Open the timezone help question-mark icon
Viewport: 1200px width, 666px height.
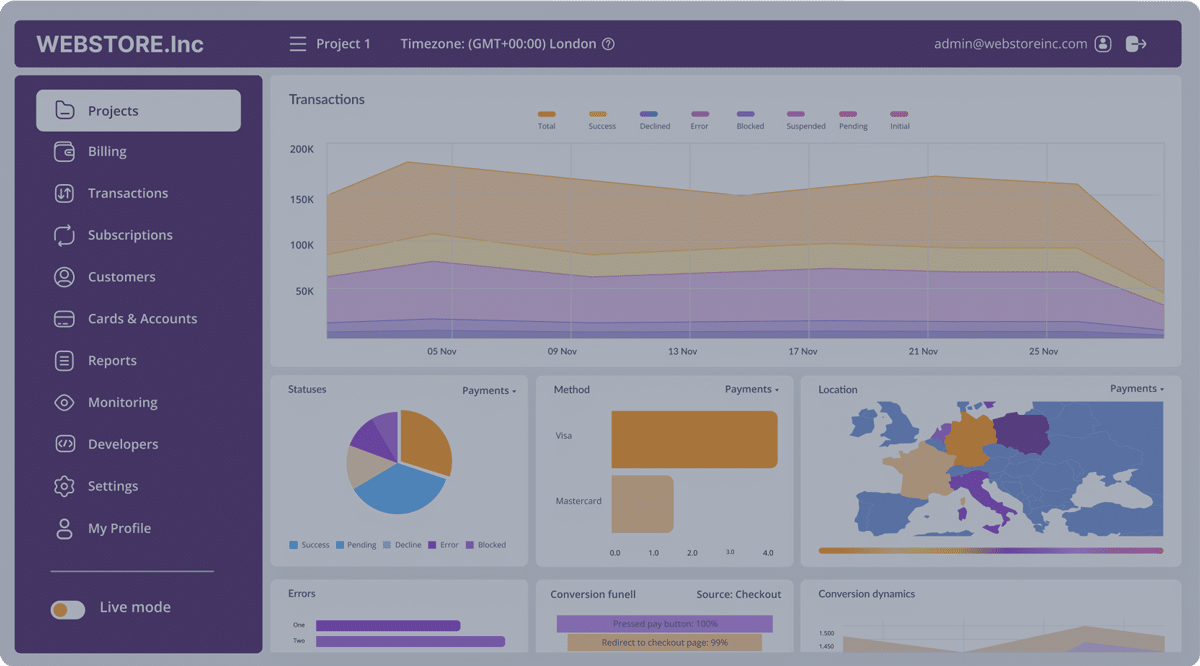coord(608,44)
